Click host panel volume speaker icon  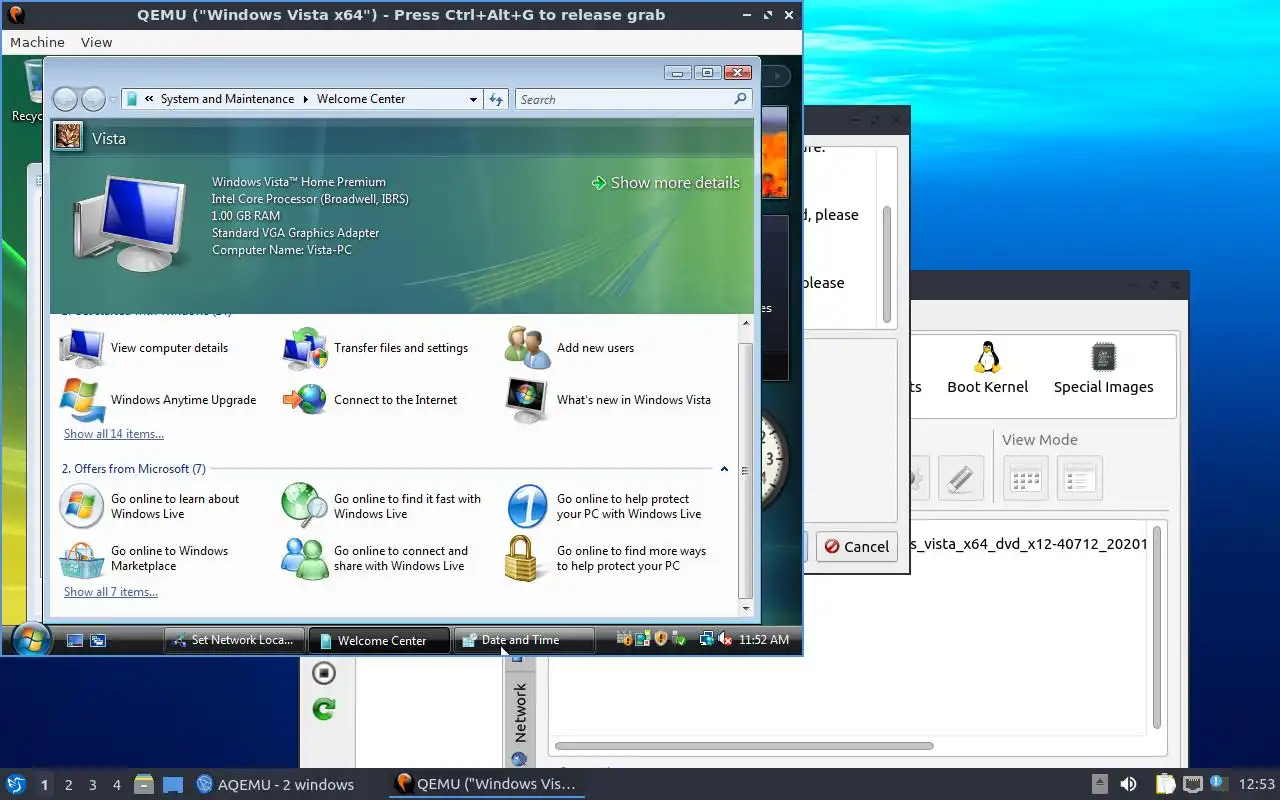pos(1128,784)
